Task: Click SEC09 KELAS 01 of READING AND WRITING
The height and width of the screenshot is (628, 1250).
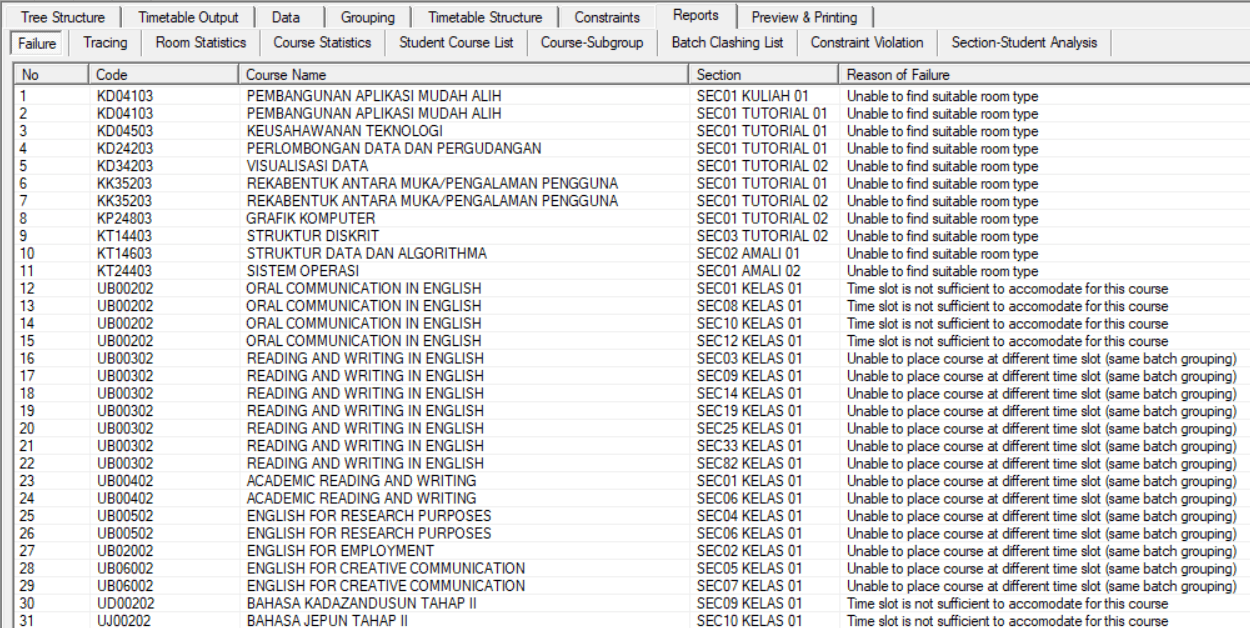Action: click(x=749, y=376)
